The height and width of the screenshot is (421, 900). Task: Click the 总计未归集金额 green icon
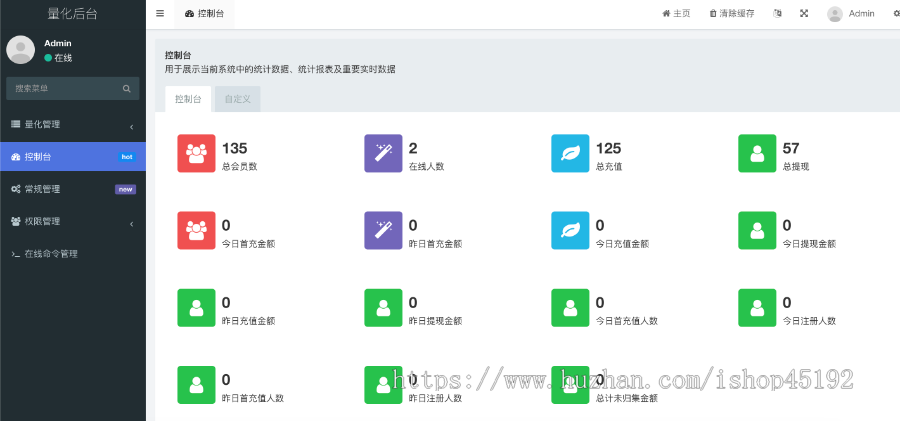(x=570, y=385)
